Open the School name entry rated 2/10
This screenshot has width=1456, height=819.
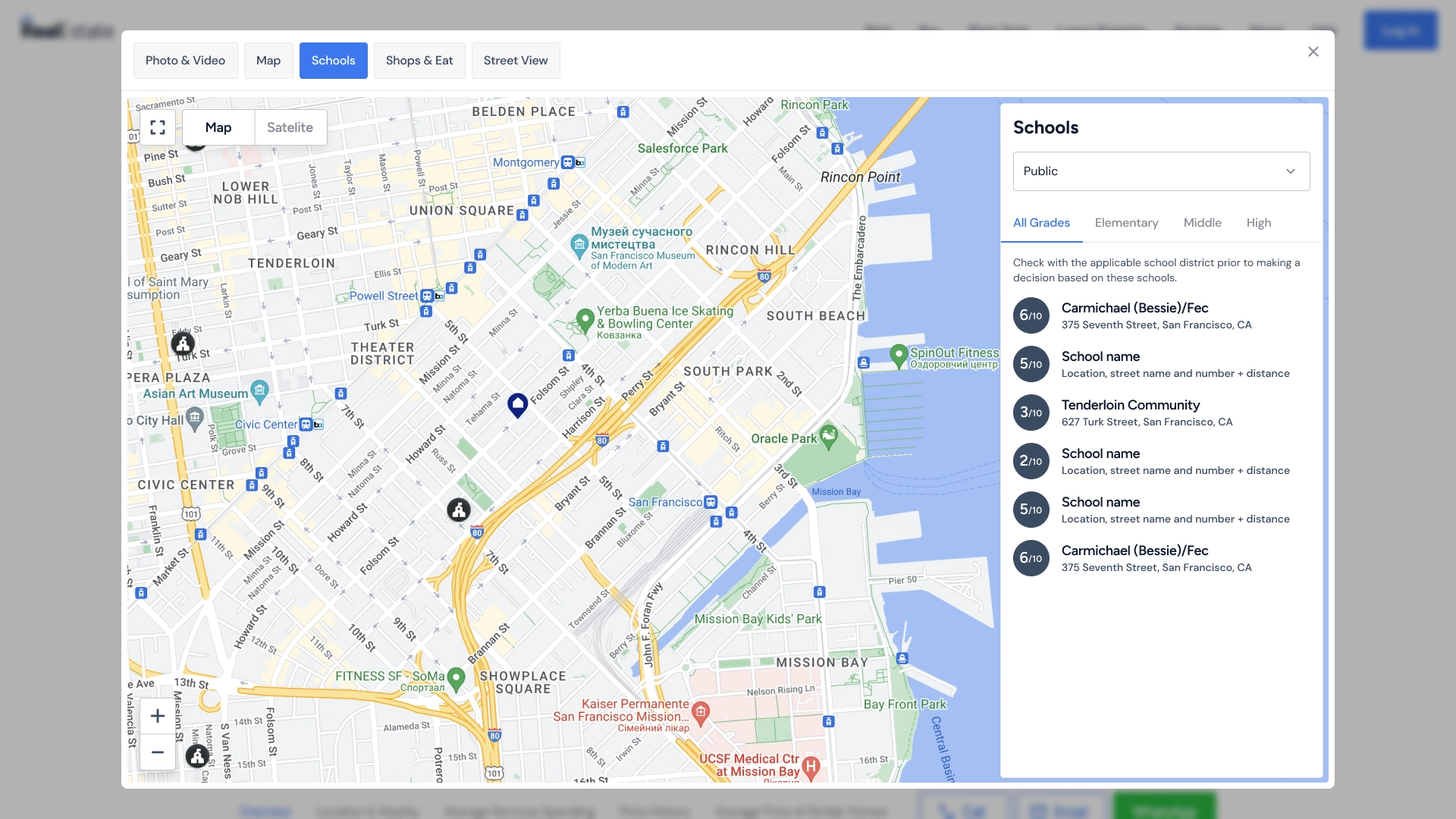[x=1162, y=461]
